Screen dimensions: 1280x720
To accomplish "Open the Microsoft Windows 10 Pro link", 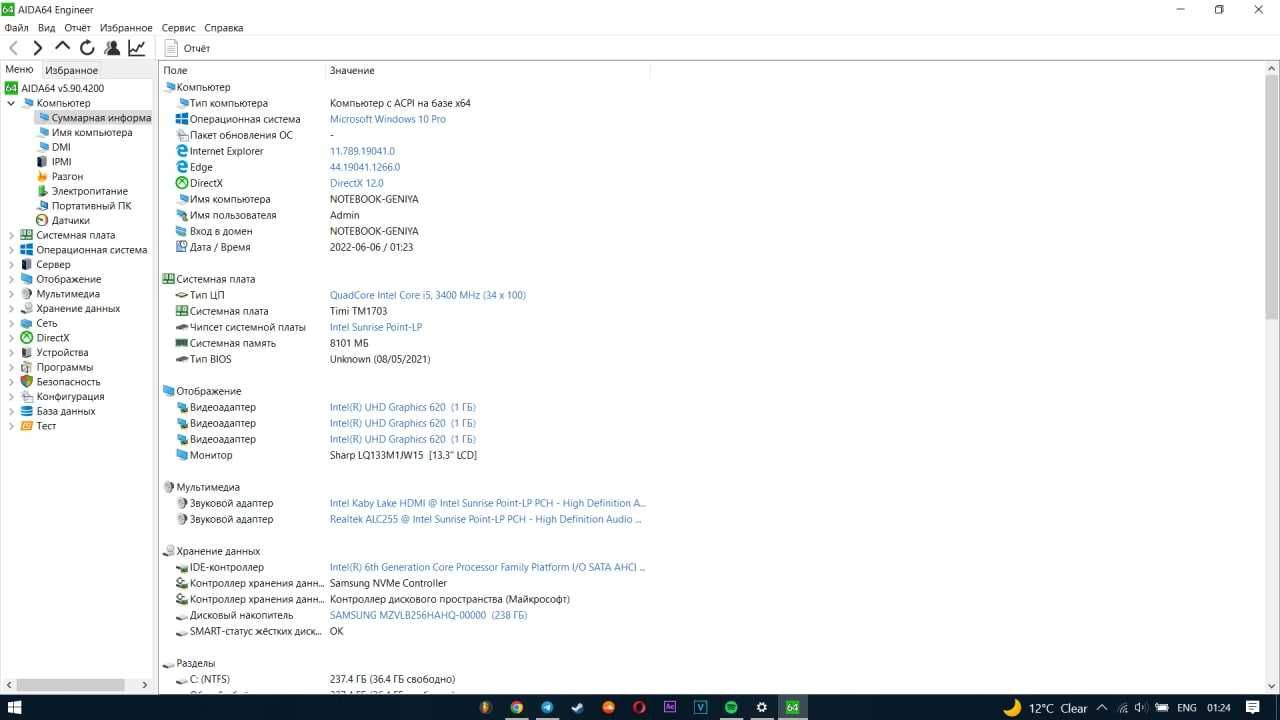I will 388,119.
